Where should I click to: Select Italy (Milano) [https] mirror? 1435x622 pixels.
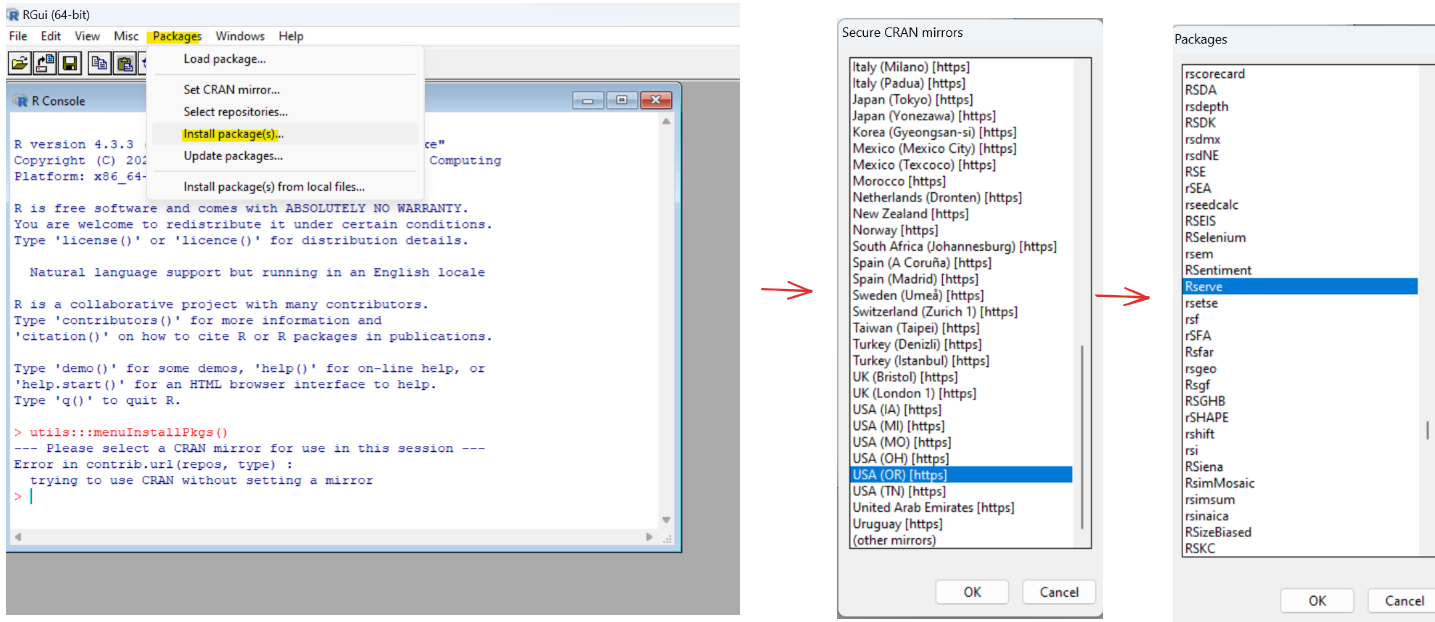(x=961, y=67)
